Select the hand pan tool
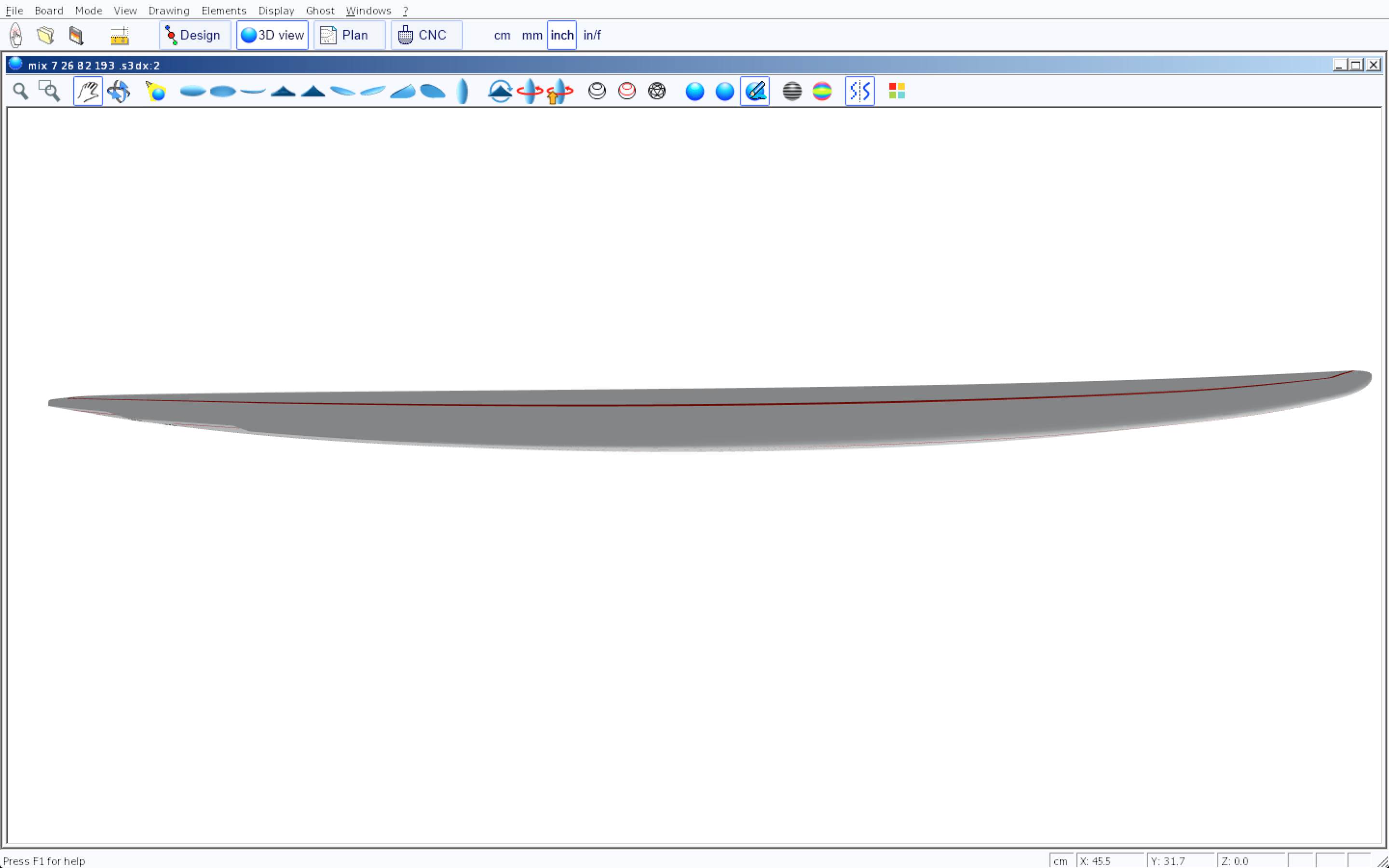The image size is (1389, 868). click(x=88, y=91)
